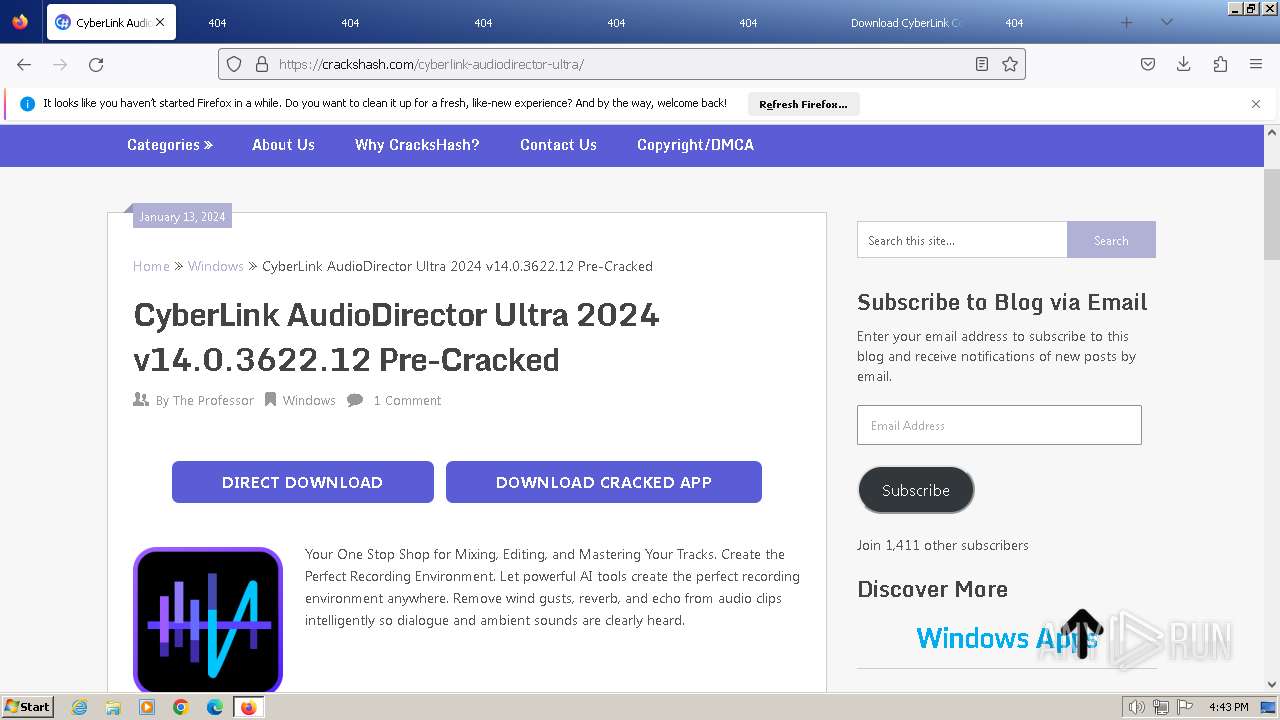Open network status in the system tray
Screen dimensions: 1280x720
click(1161, 707)
